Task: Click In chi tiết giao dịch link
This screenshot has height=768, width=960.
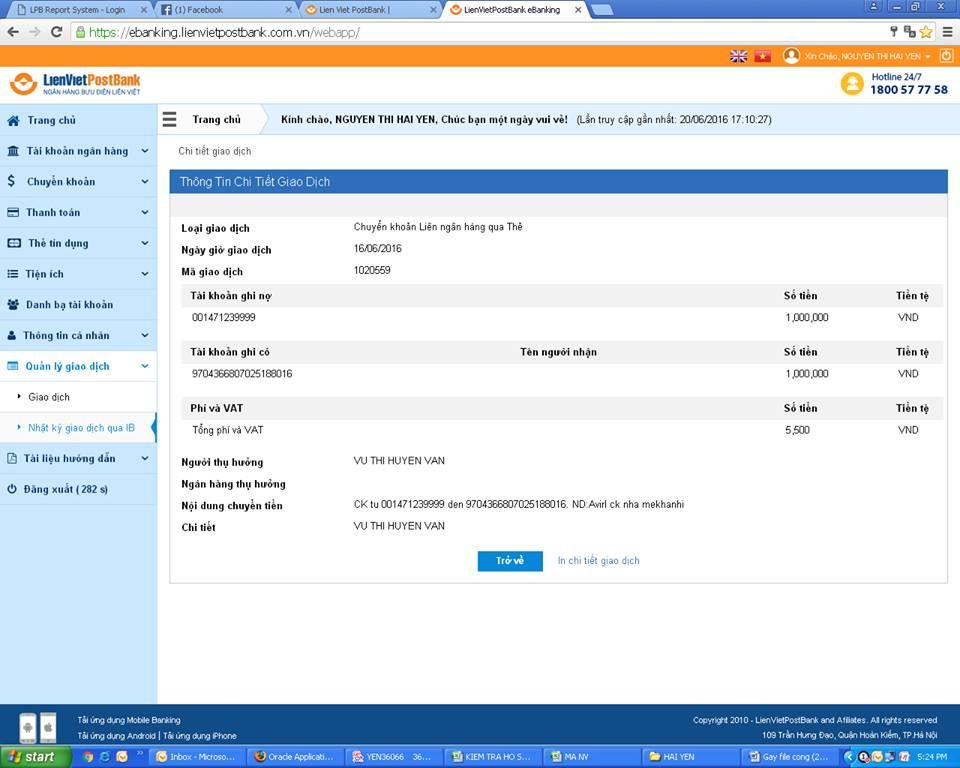Action: [598, 561]
